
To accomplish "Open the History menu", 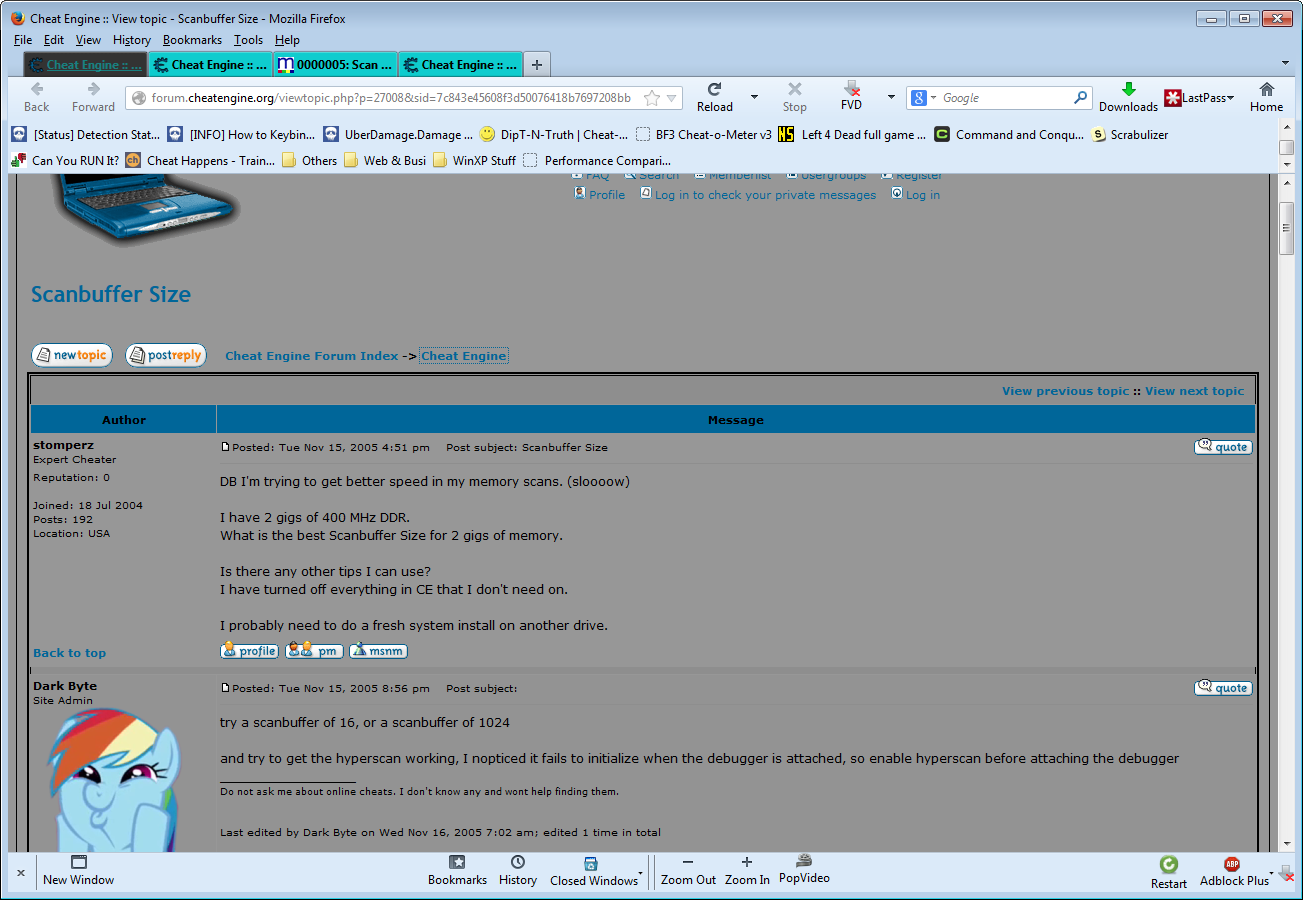I will coord(132,40).
